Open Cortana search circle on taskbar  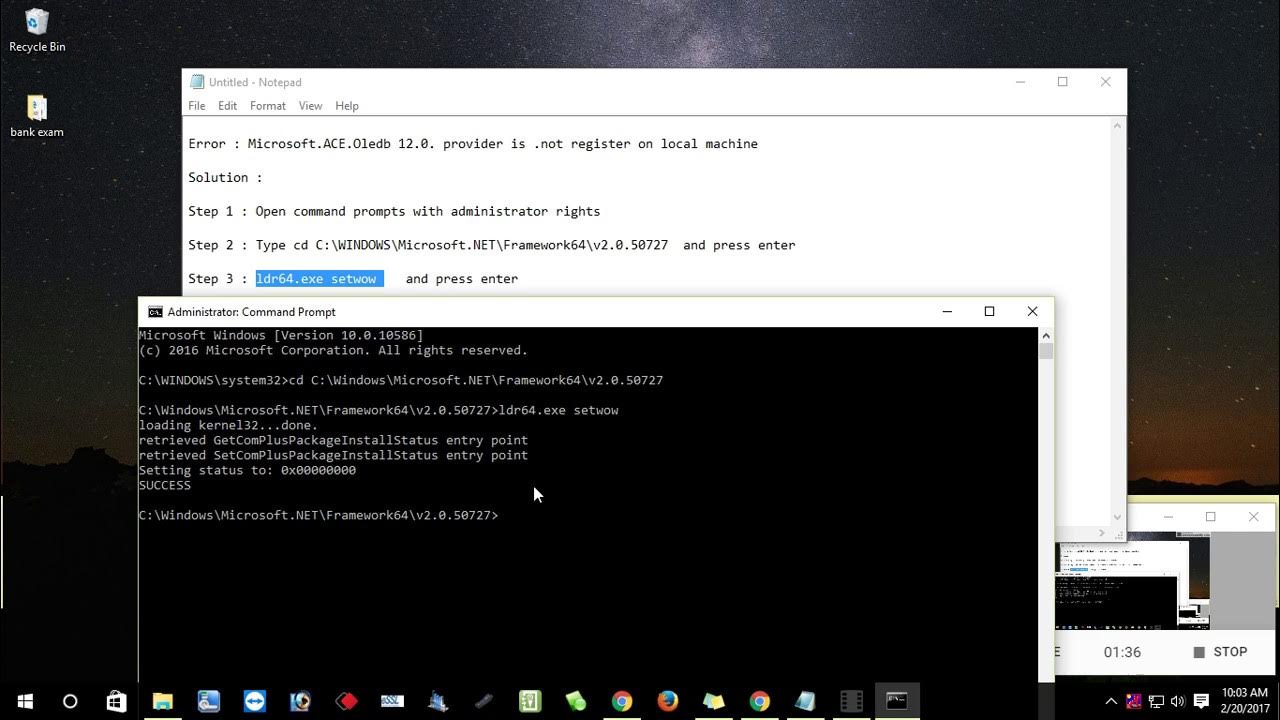(x=70, y=701)
